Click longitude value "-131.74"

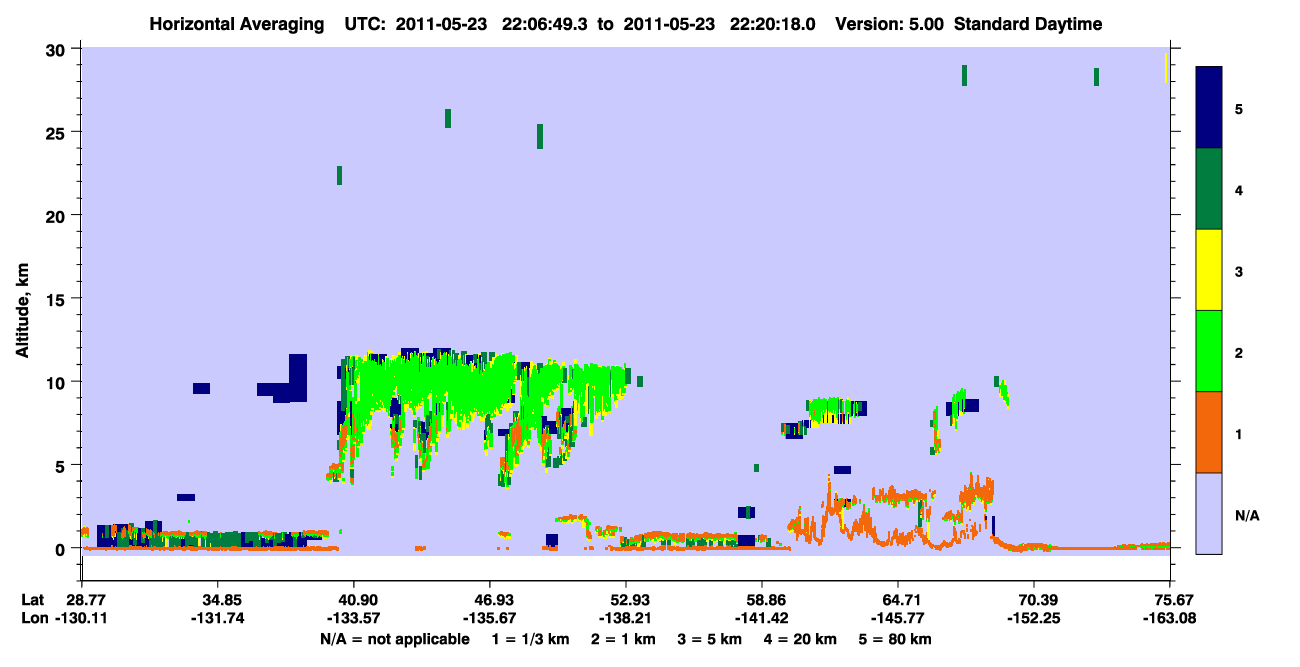(218, 618)
